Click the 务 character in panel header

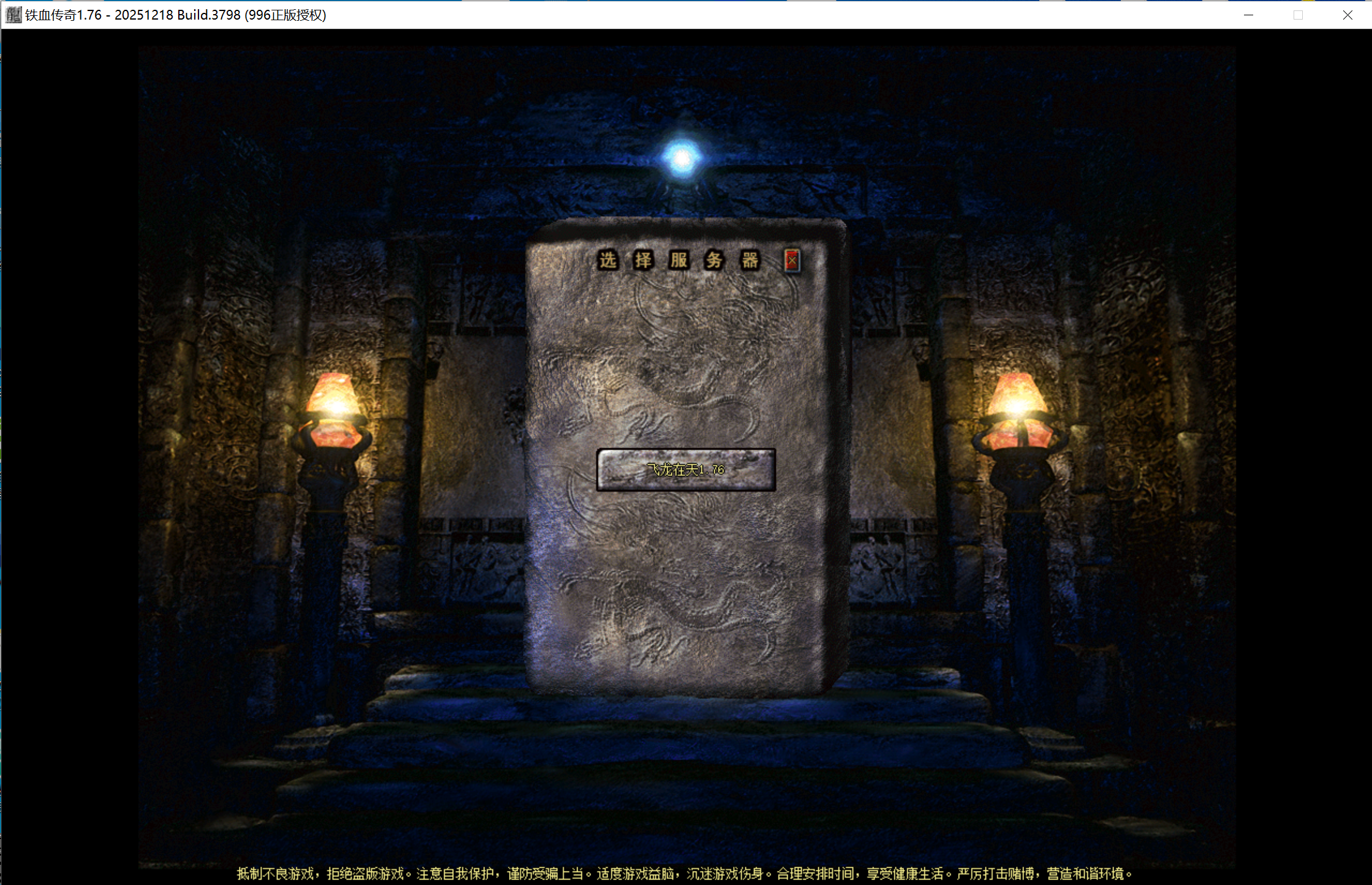[x=714, y=260]
